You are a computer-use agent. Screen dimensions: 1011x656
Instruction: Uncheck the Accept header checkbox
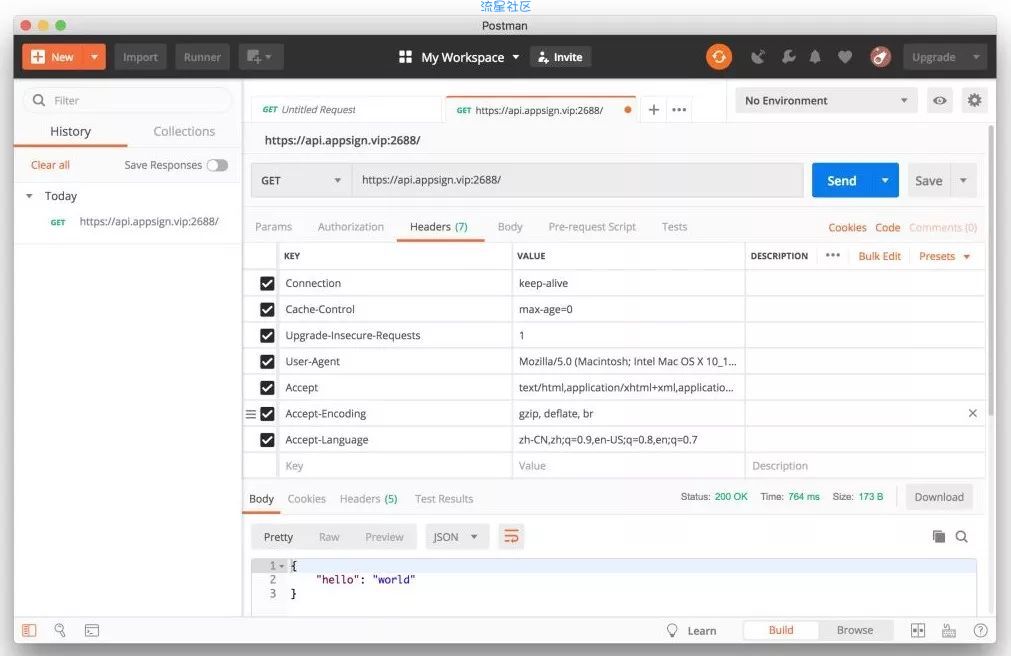[x=267, y=388]
